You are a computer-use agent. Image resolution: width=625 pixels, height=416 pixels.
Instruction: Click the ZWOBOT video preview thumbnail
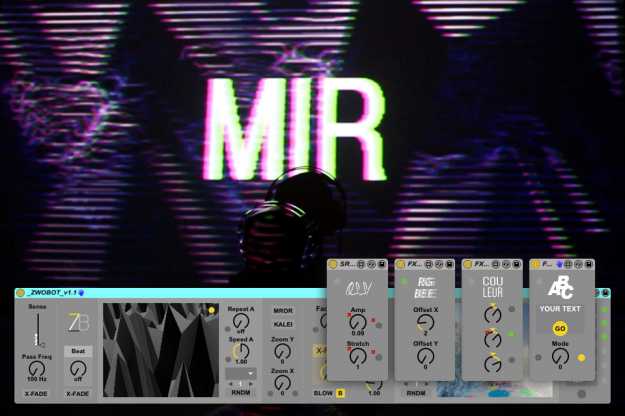tap(161, 350)
